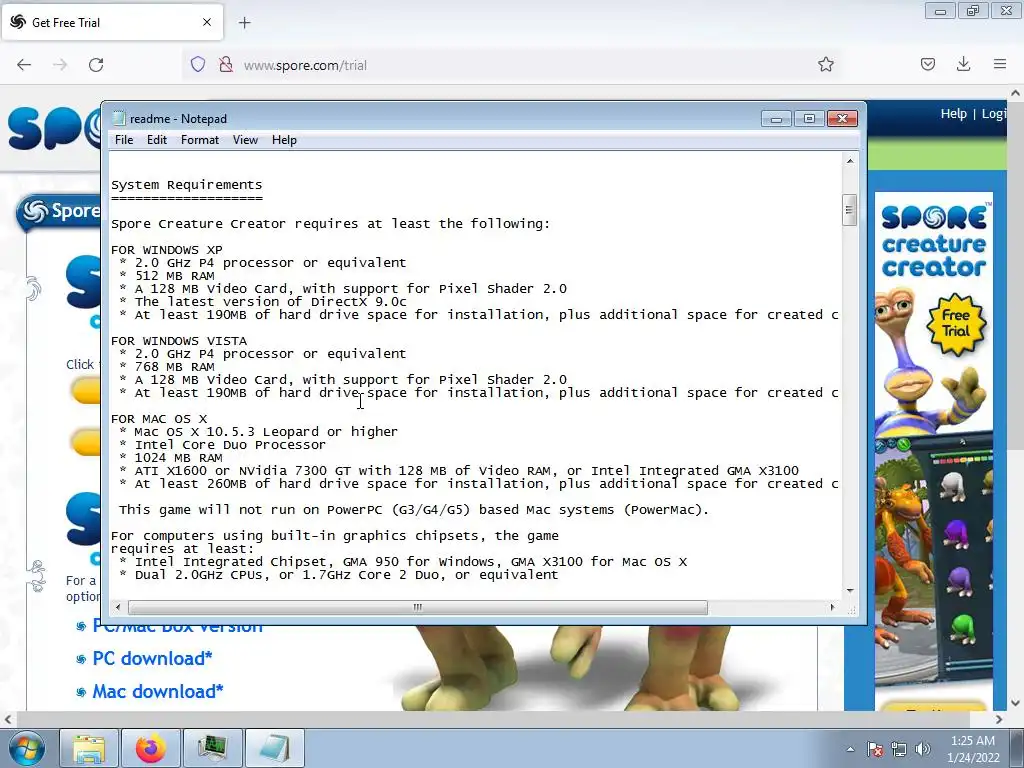Go back in Firefox
1024x768 pixels.
tap(24, 65)
